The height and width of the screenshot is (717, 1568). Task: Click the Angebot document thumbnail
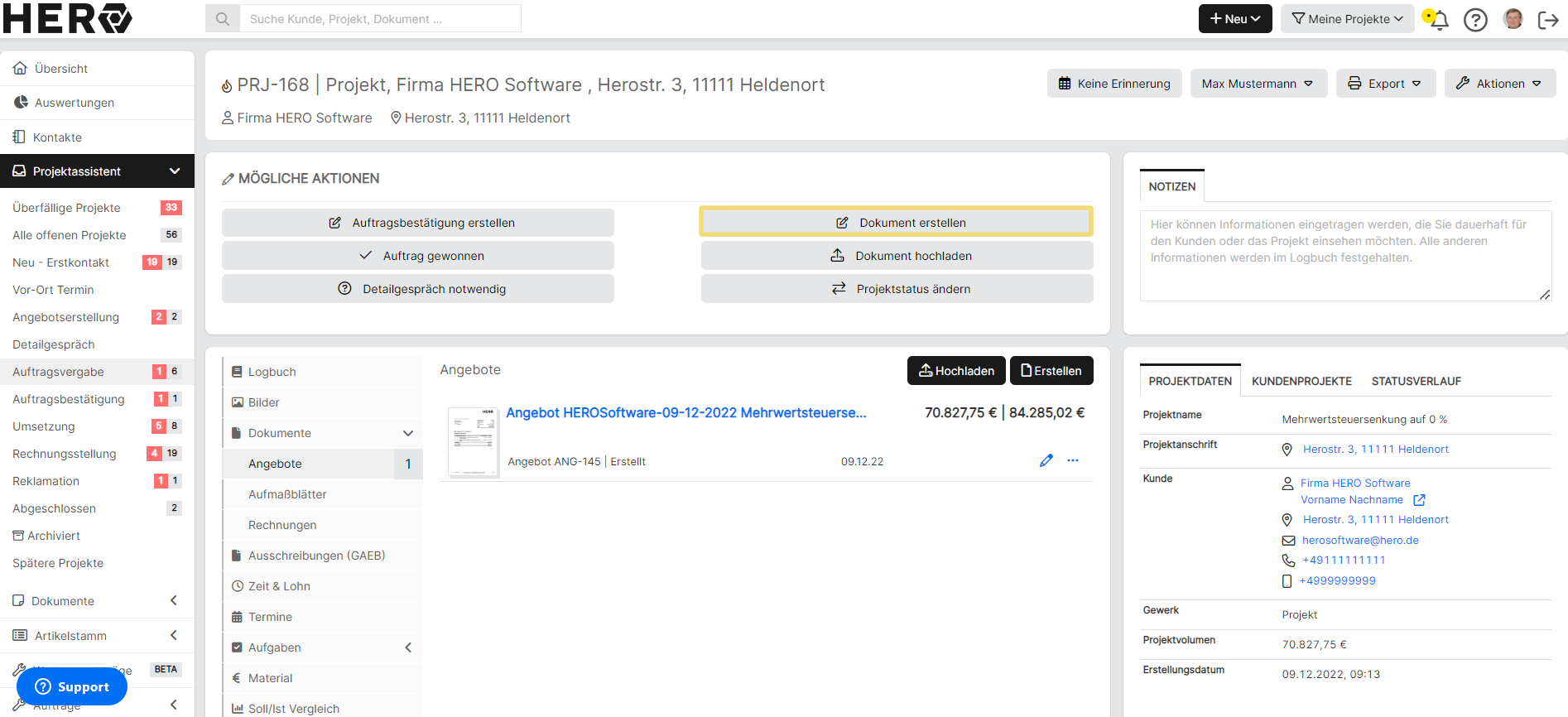click(474, 441)
